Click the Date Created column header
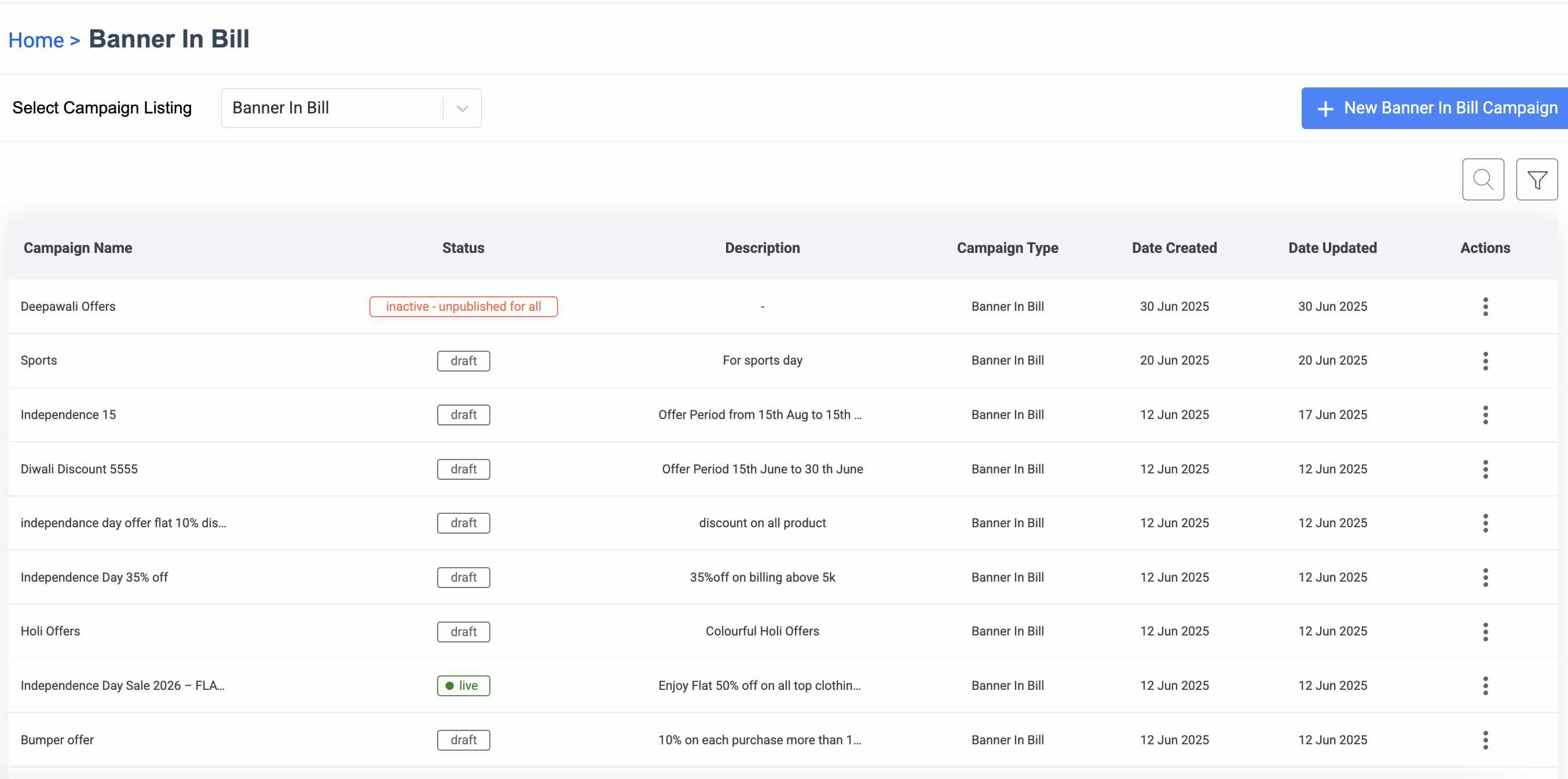Image resolution: width=1568 pixels, height=779 pixels. 1174,248
